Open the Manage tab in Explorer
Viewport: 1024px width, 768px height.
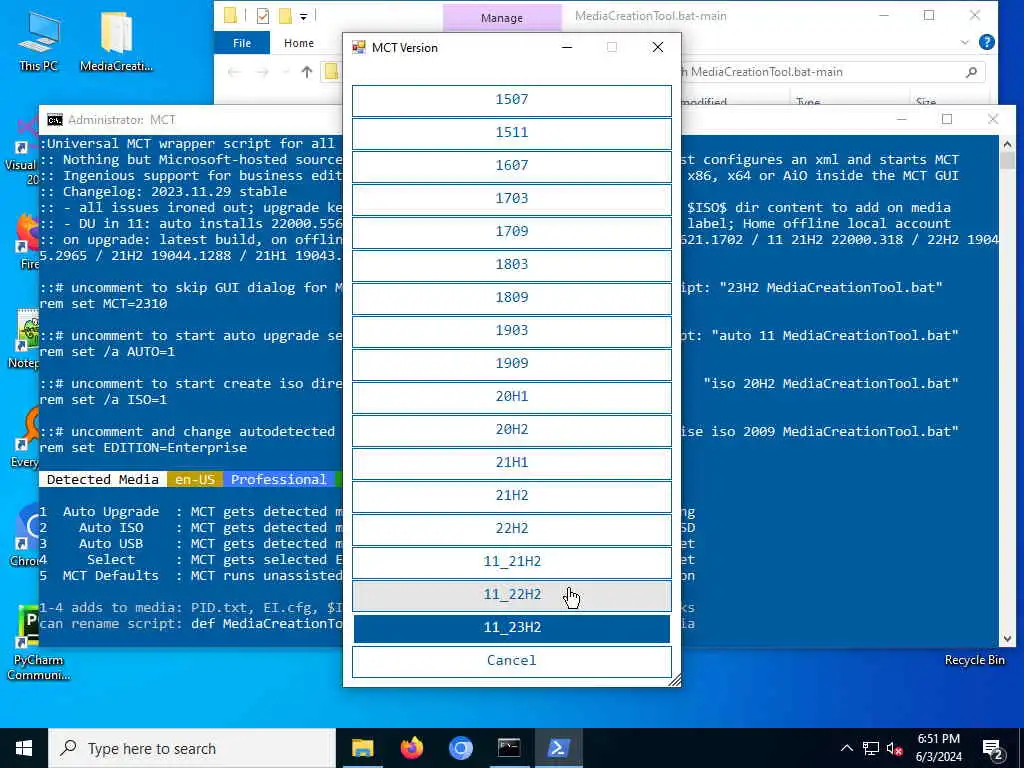pos(502,18)
